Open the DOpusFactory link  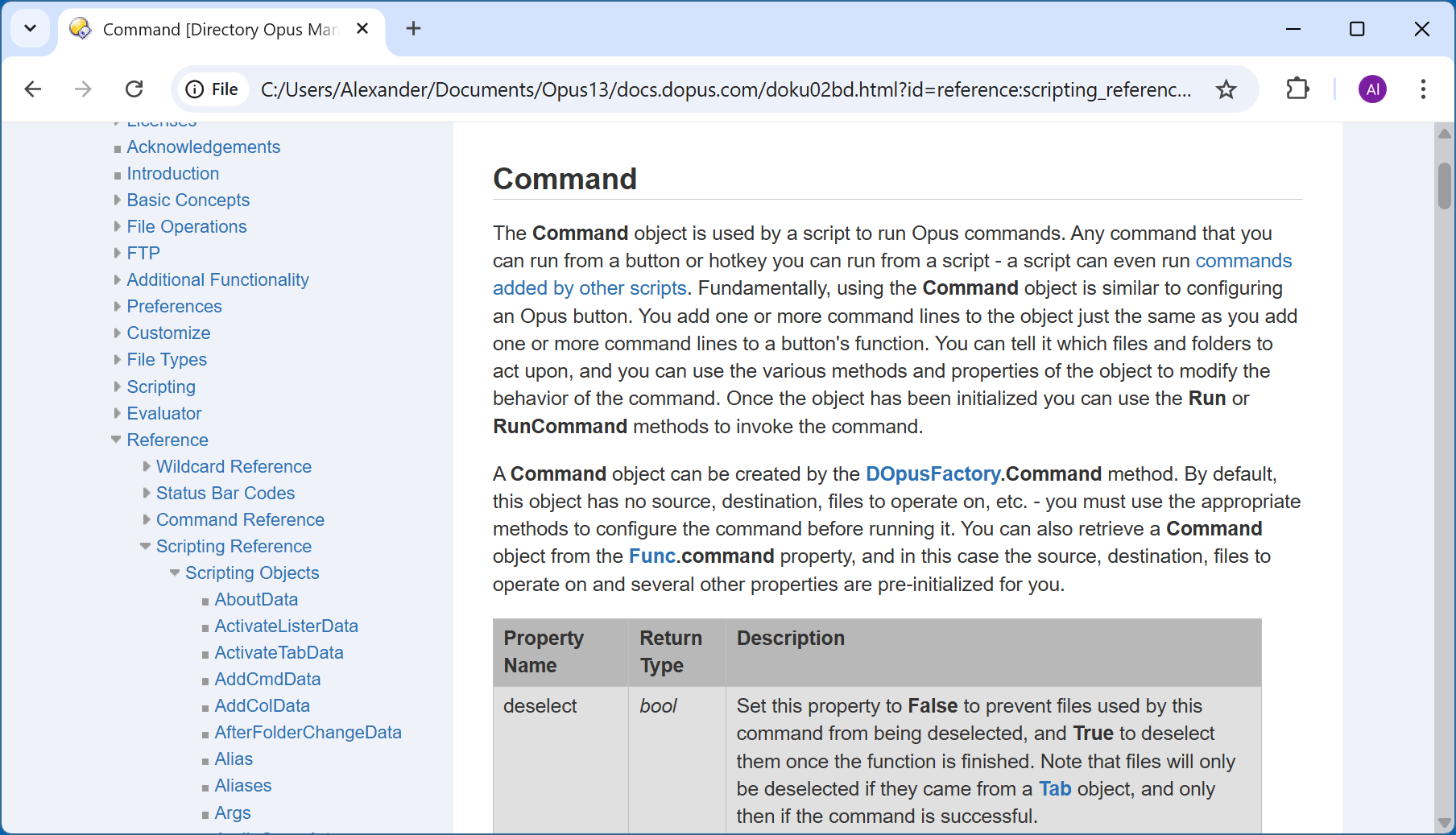click(x=933, y=474)
